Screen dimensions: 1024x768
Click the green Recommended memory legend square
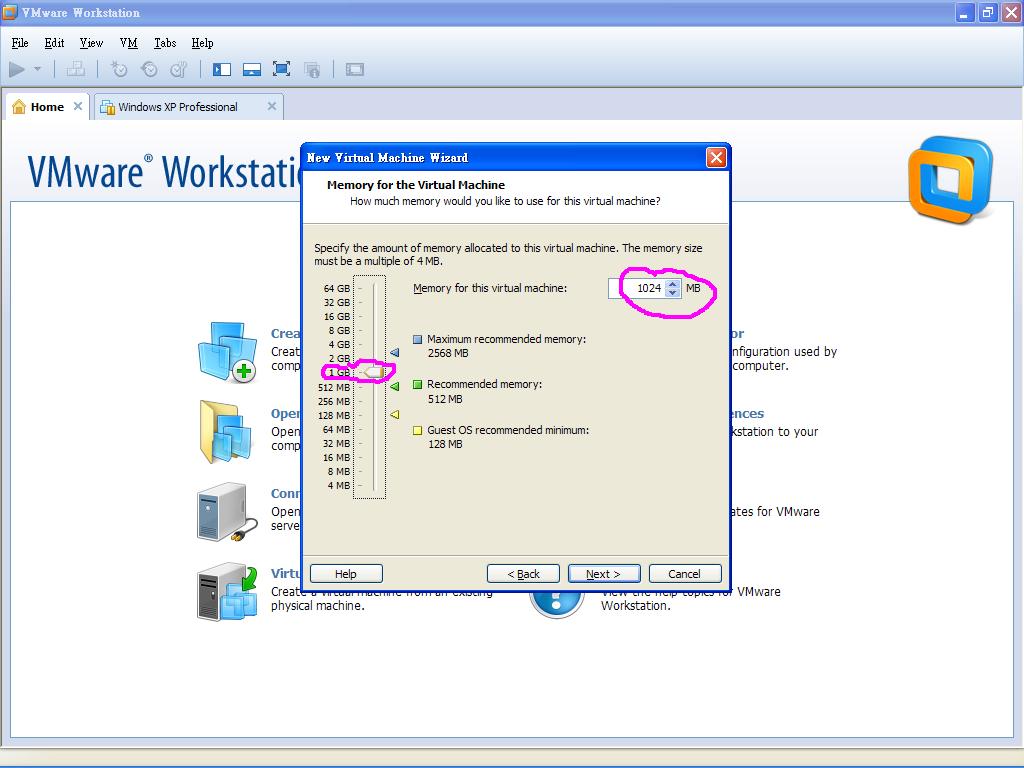click(418, 385)
